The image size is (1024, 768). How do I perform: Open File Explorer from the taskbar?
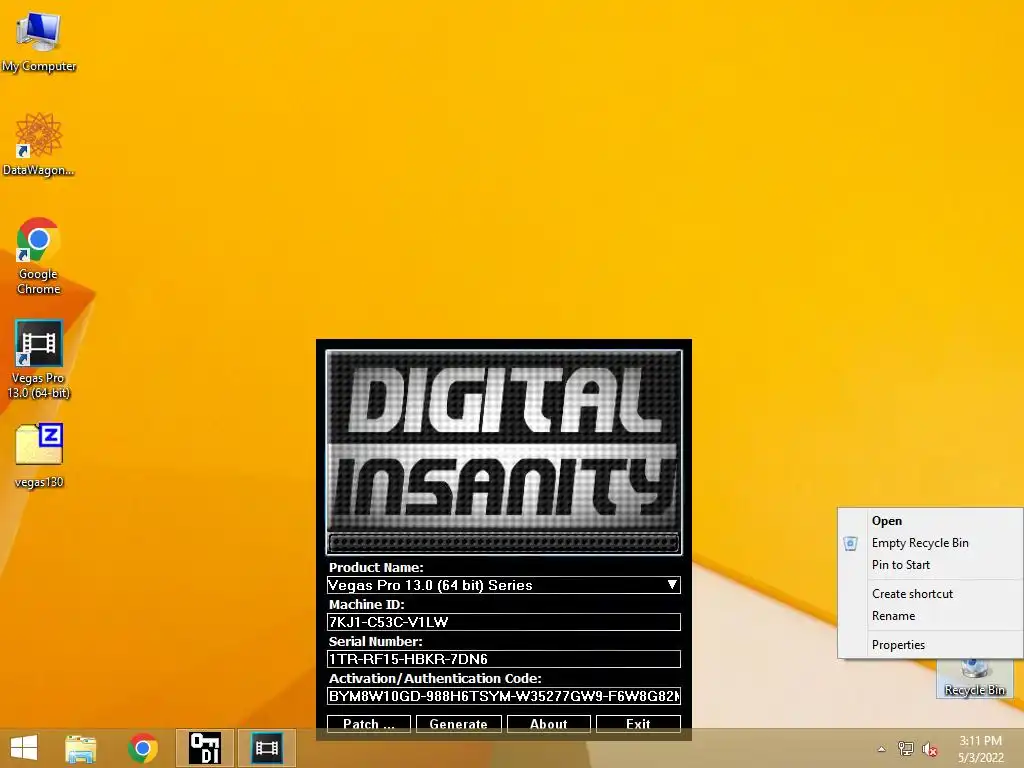(x=81, y=748)
